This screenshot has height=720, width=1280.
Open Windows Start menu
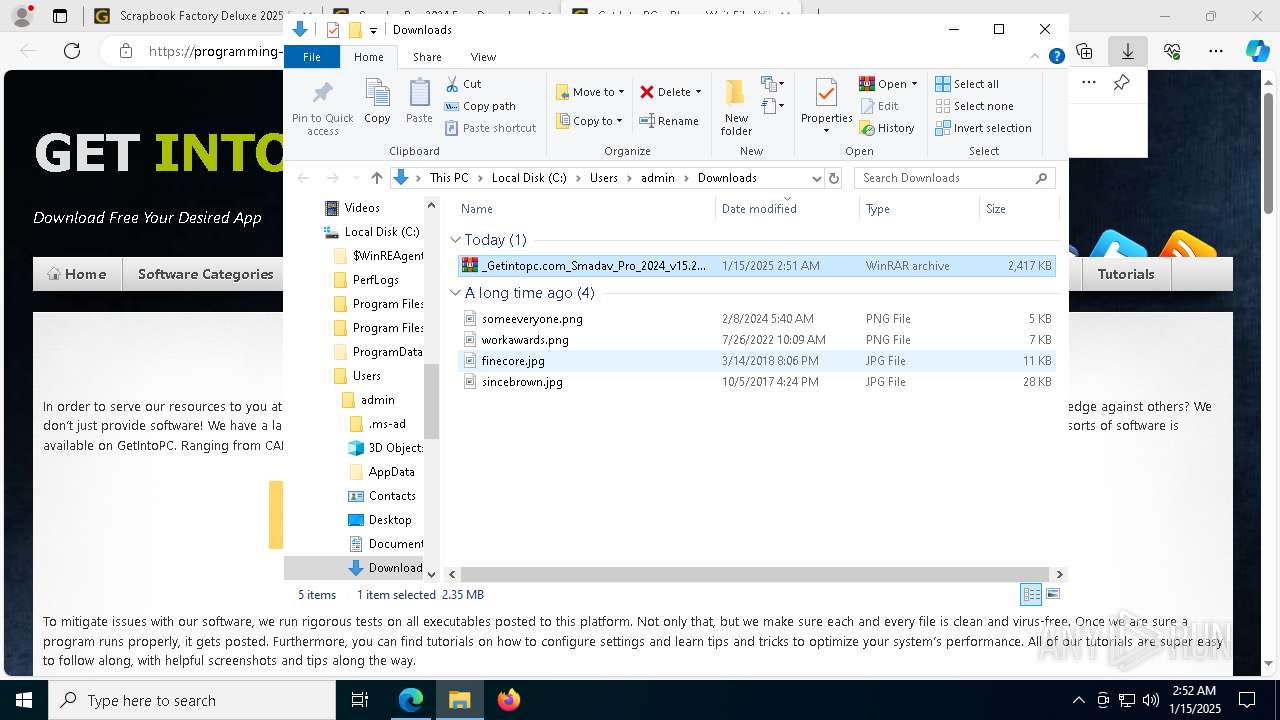pyautogui.click(x=23, y=700)
